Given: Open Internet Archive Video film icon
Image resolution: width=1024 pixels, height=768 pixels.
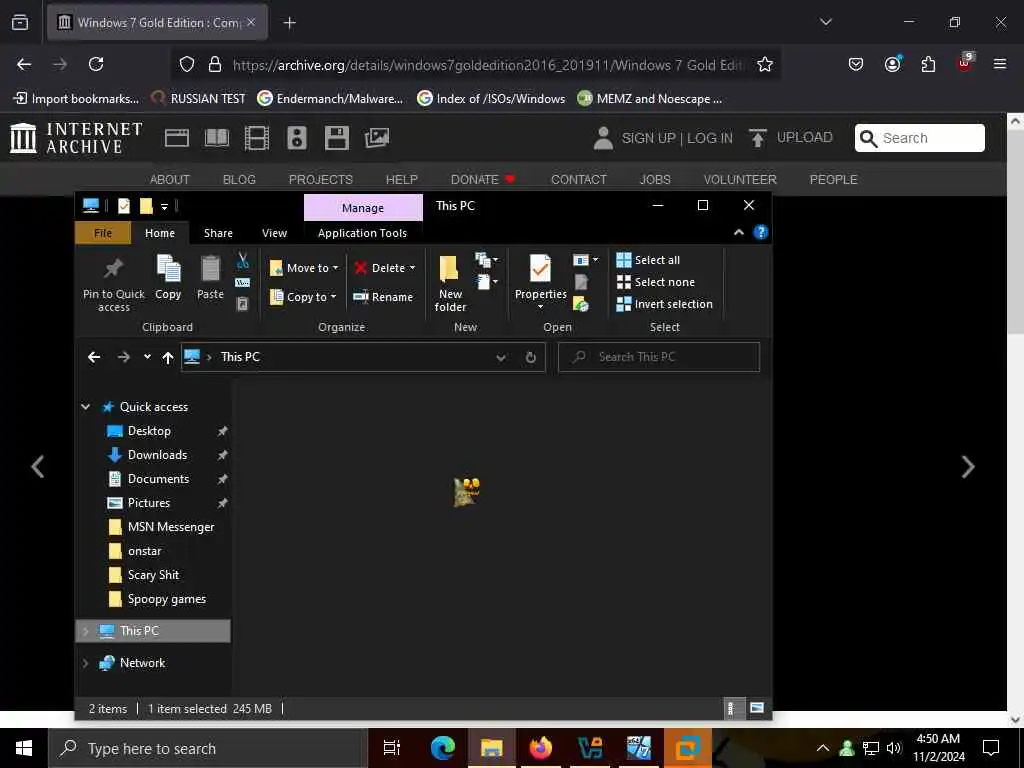Looking at the screenshot, I should (x=257, y=138).
